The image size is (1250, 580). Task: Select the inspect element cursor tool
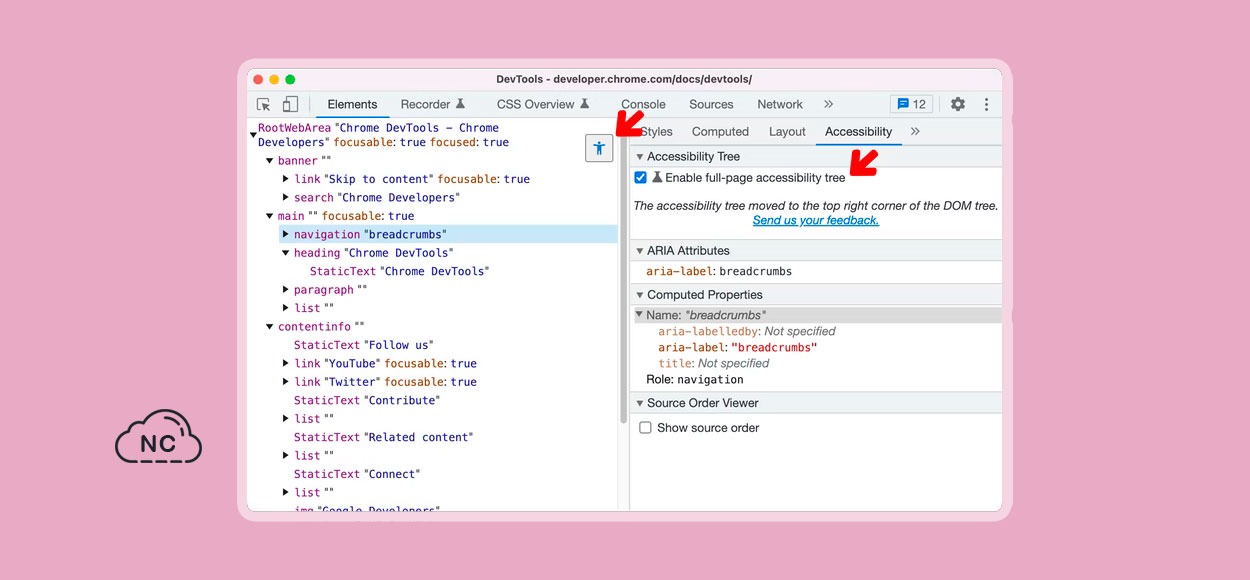click(264, 104)
